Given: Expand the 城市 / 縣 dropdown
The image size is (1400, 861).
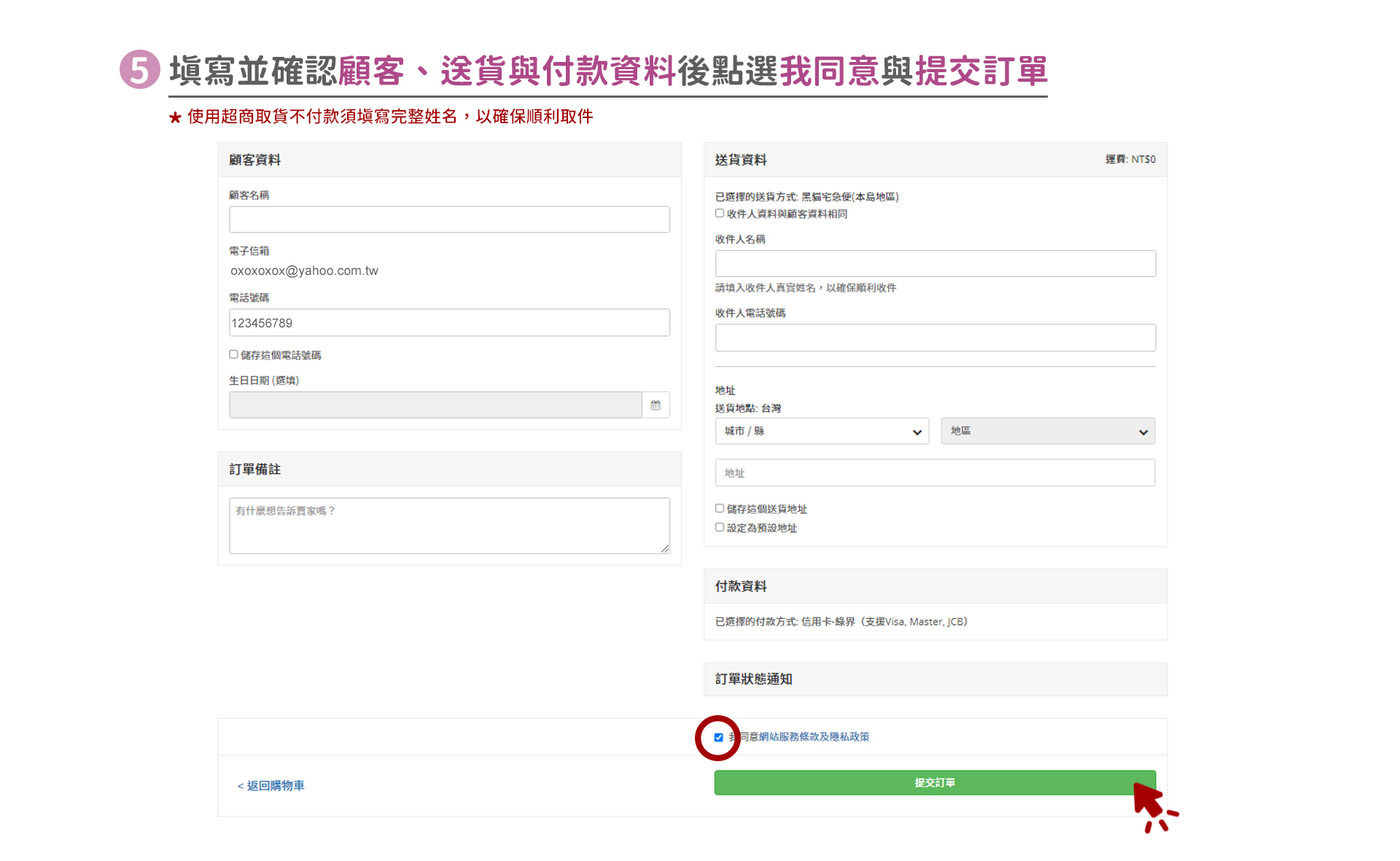Looking at the screenshot, I should (x=822, y=432).
